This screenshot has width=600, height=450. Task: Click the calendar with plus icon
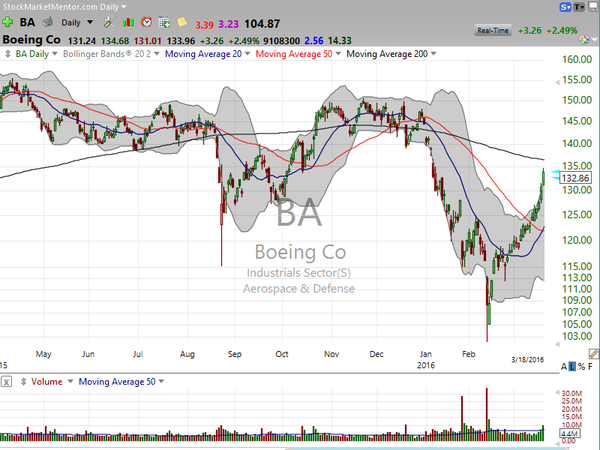(x=165, y=23)
